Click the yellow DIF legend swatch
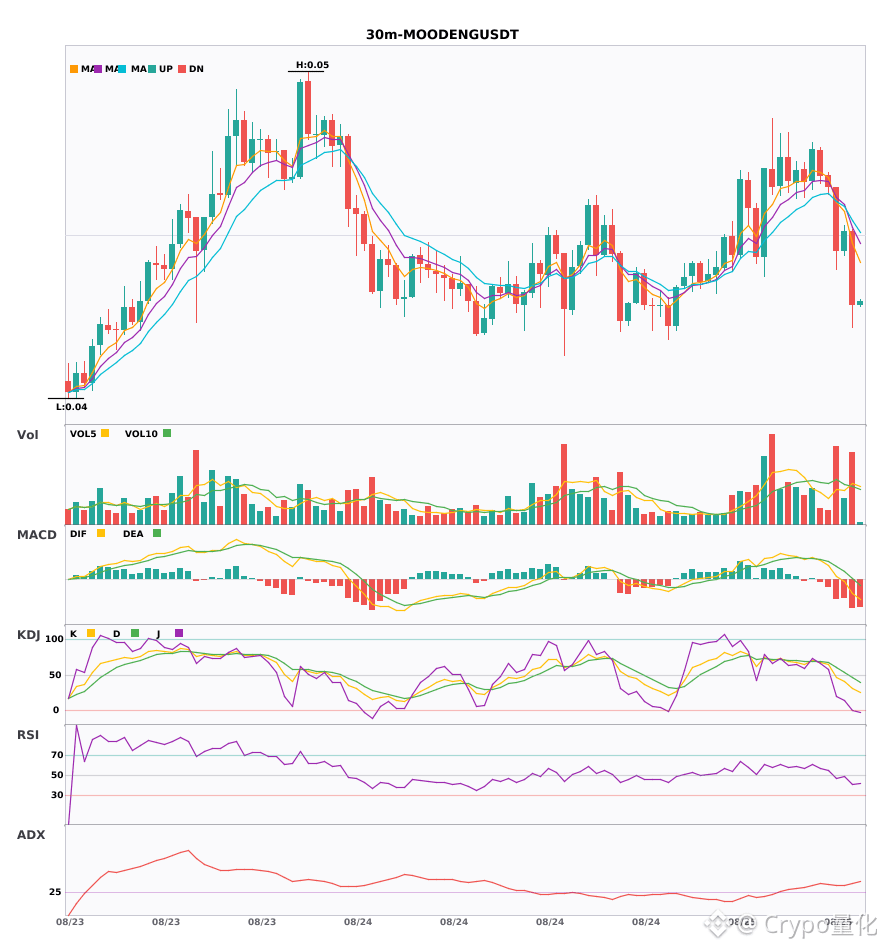Image resolution: width=885 pixels, height=950 pixels. pos(101,533)
